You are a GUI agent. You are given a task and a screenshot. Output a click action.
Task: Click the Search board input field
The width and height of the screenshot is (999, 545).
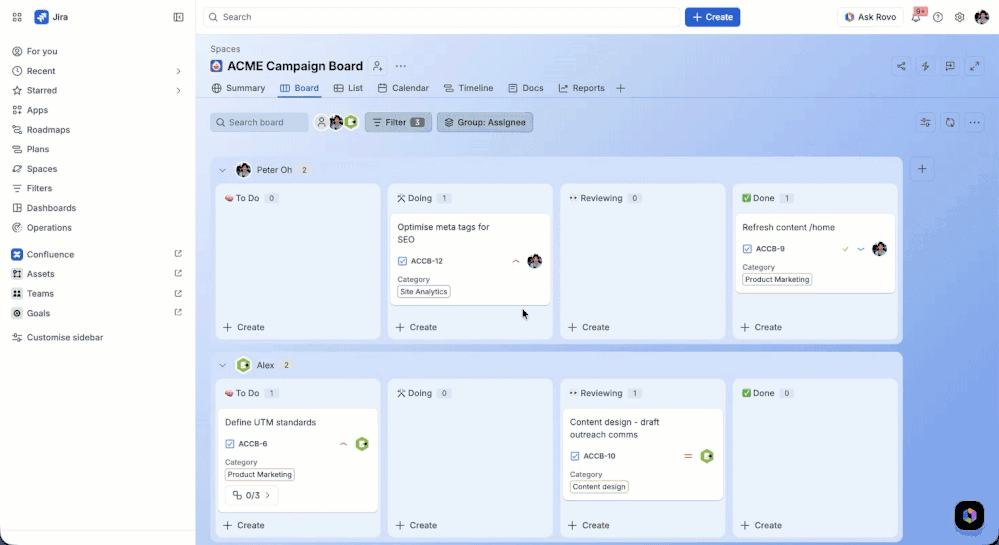(x=259, y=122)
